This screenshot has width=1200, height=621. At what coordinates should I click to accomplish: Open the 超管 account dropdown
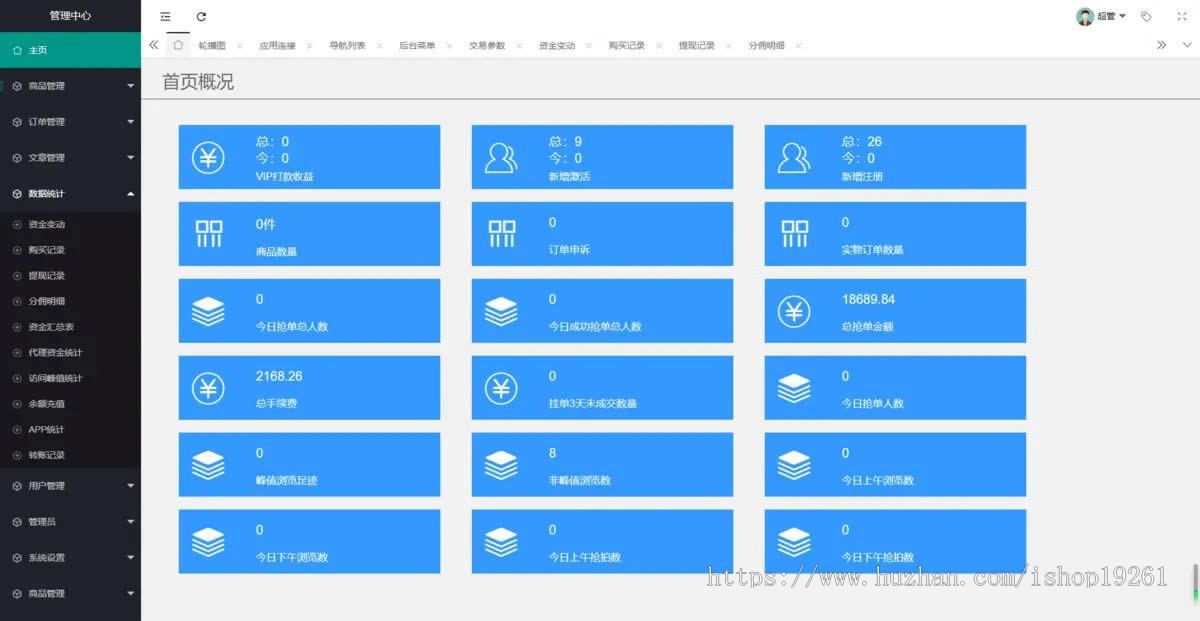coord(1111,16)
